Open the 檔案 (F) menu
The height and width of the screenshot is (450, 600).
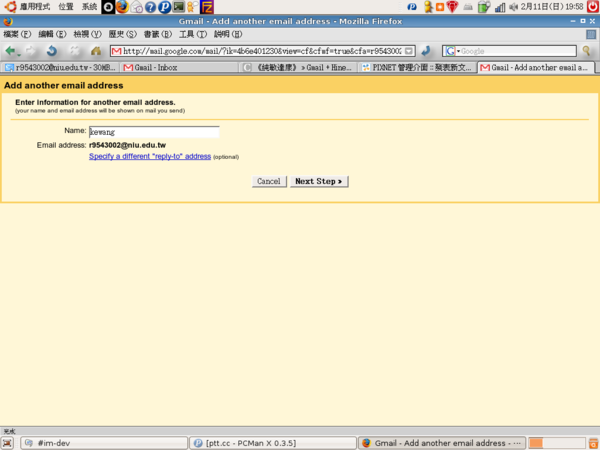pyautogui.click(x=17, y=34)
